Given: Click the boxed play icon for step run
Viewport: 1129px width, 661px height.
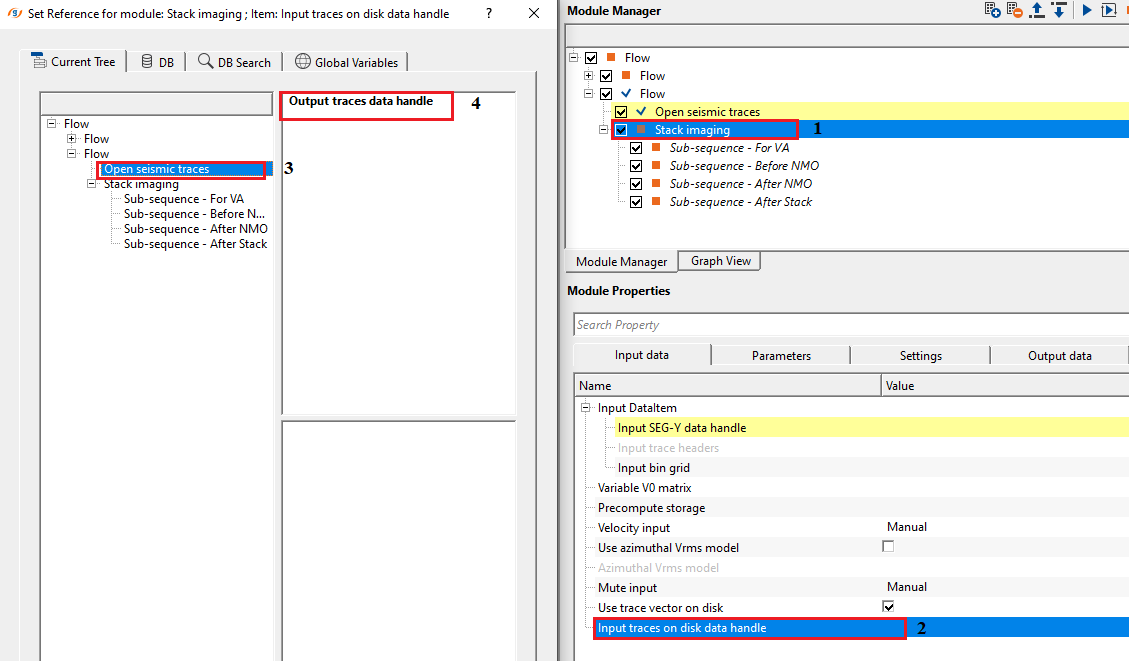Looking at the screenshot, I should click(x=1108, y=10).
